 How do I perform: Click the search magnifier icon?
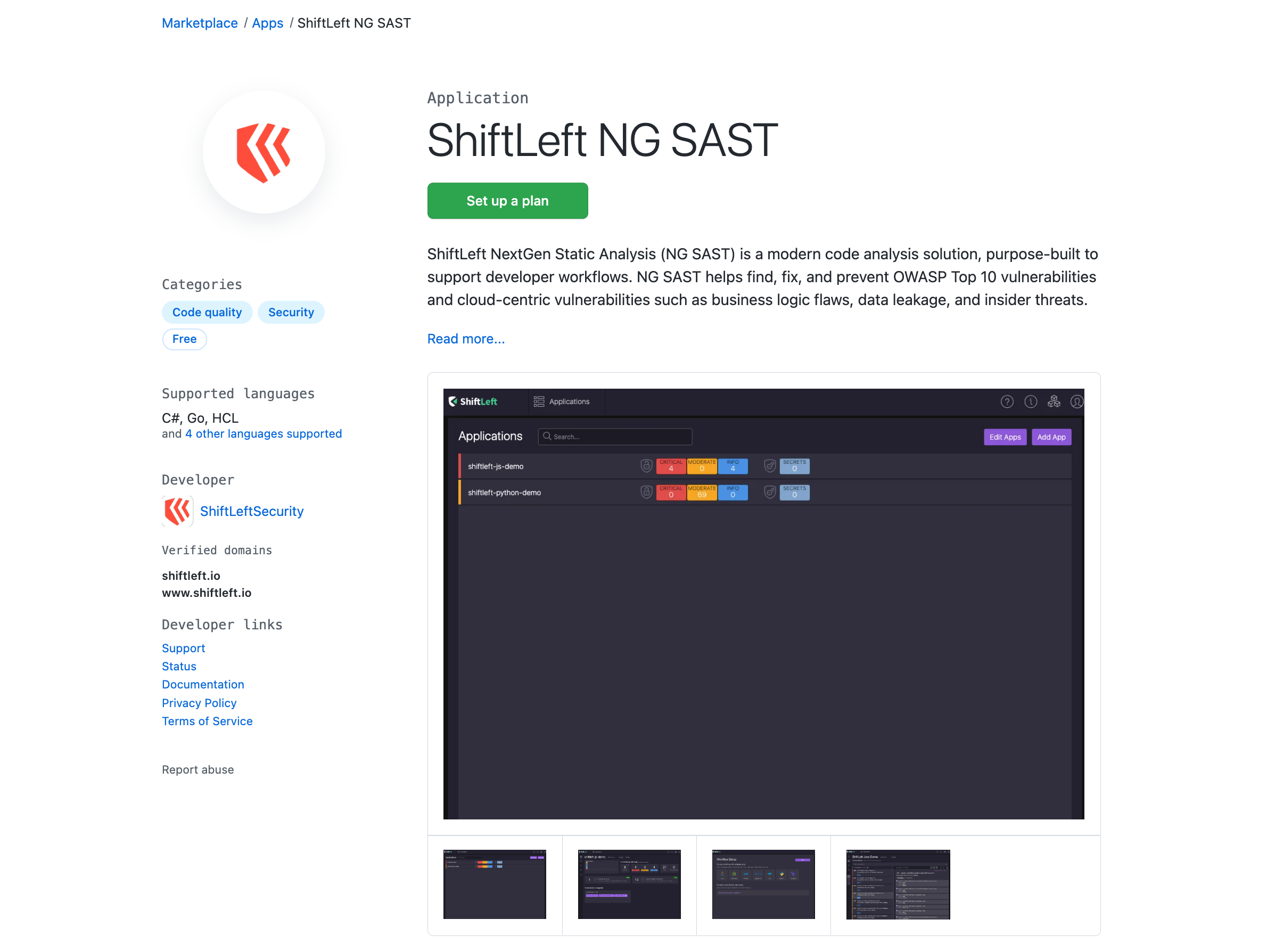(547, 437)
